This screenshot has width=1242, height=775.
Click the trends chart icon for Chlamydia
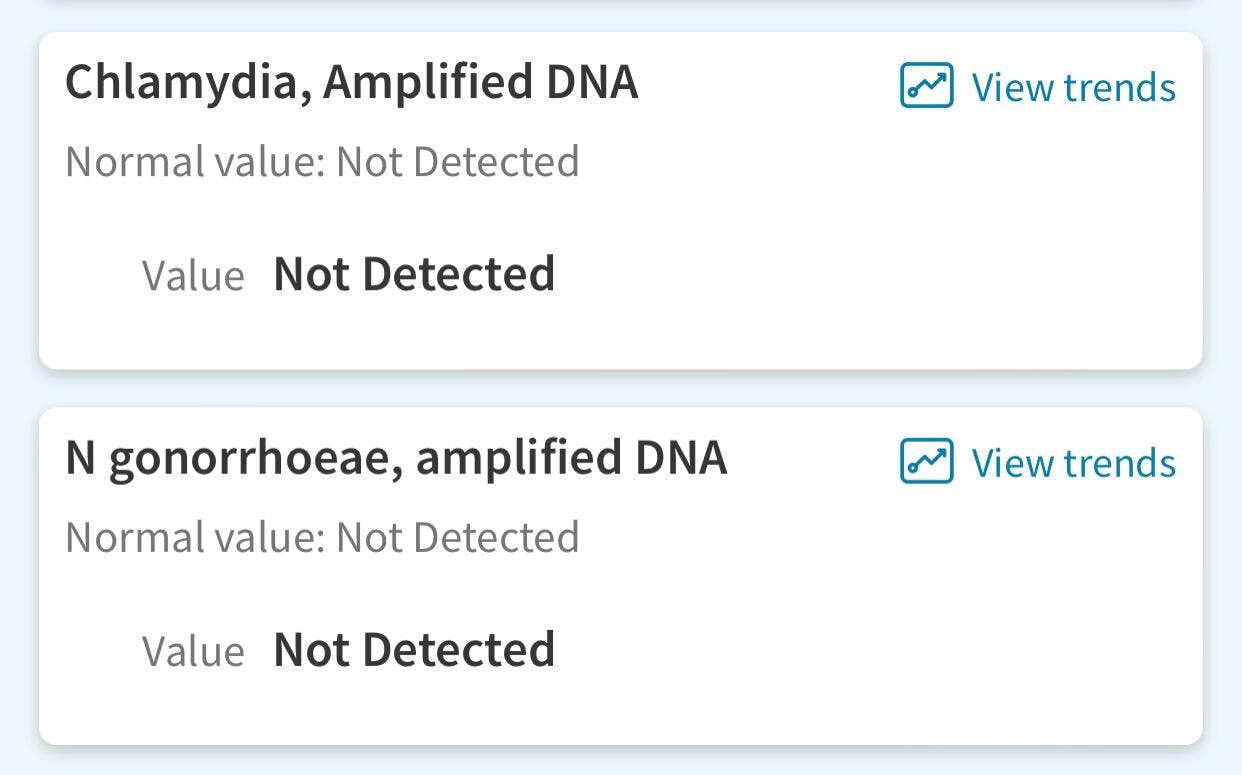[926, 86]
